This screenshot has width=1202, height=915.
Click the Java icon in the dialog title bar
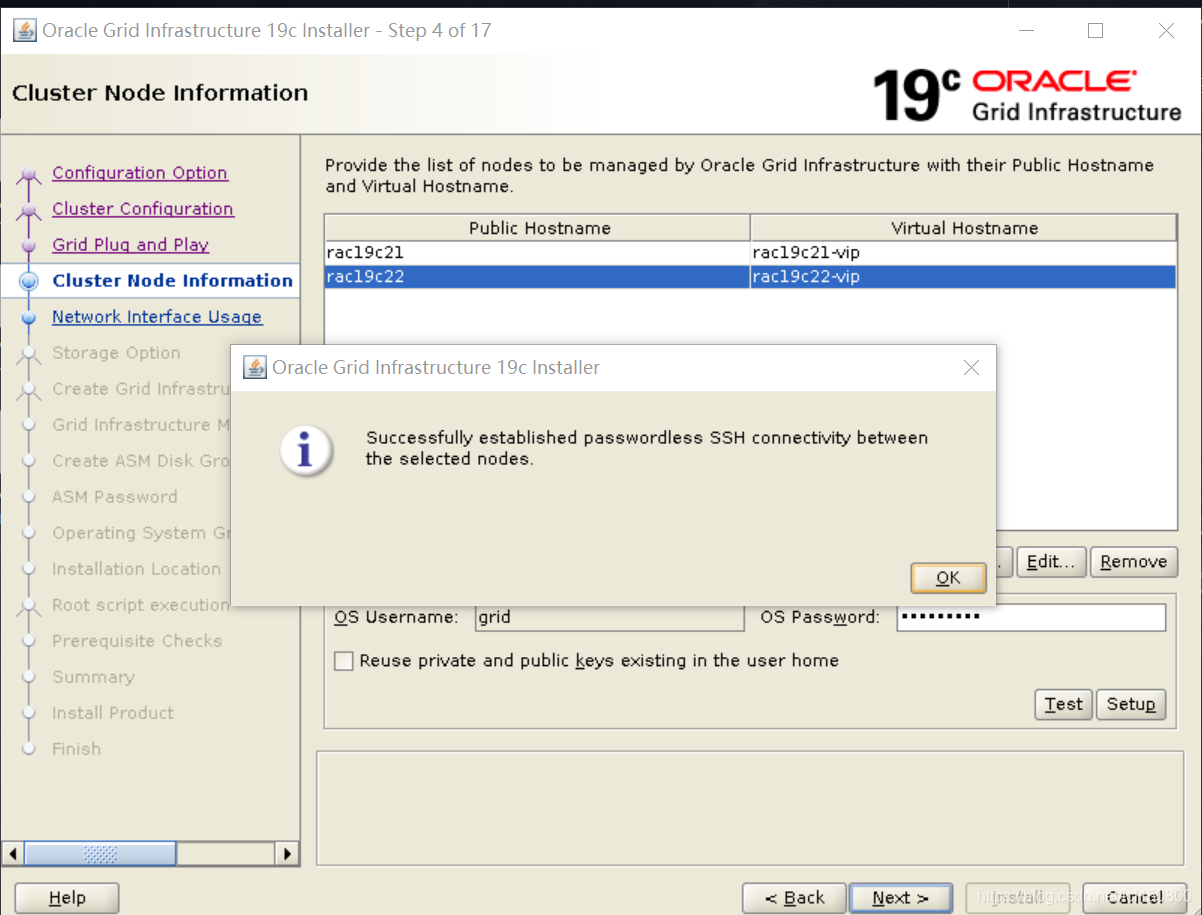coord(255,367)
